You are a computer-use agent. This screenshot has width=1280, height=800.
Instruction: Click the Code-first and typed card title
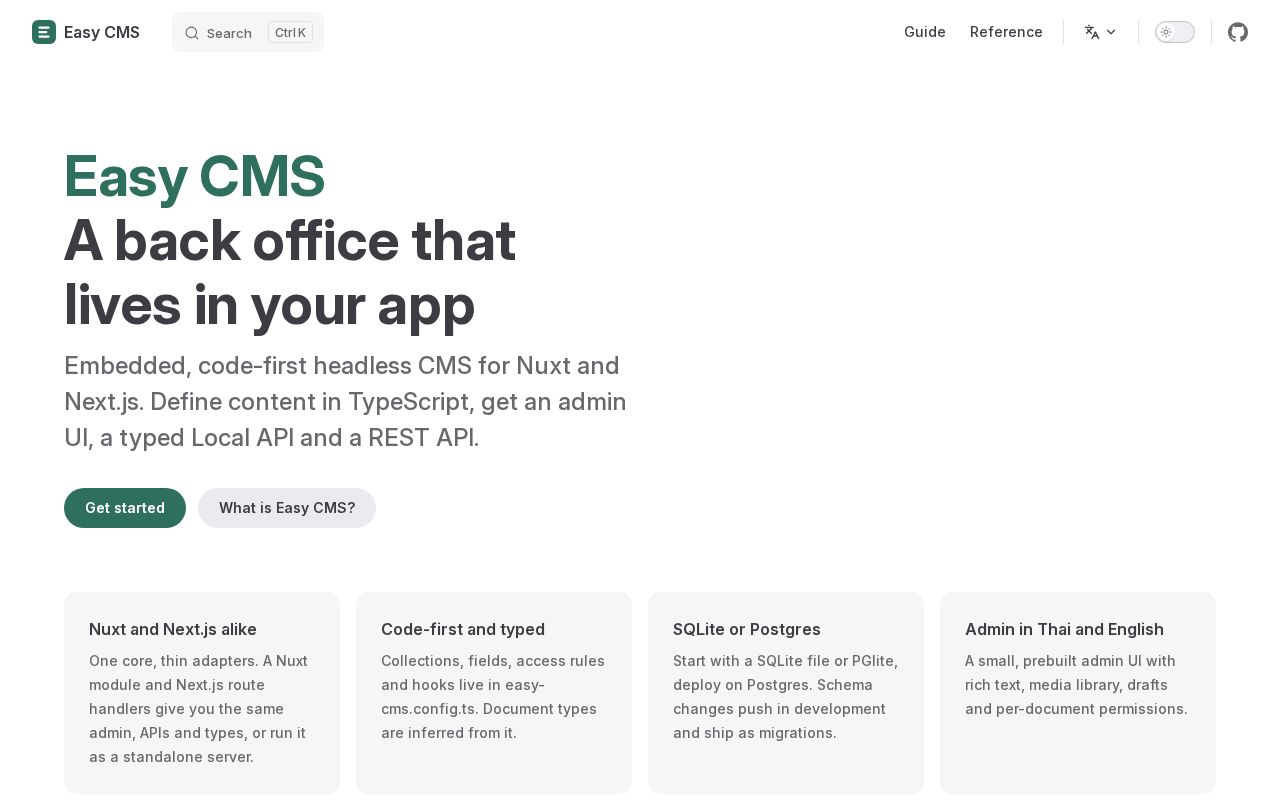(x=463, y=629)
